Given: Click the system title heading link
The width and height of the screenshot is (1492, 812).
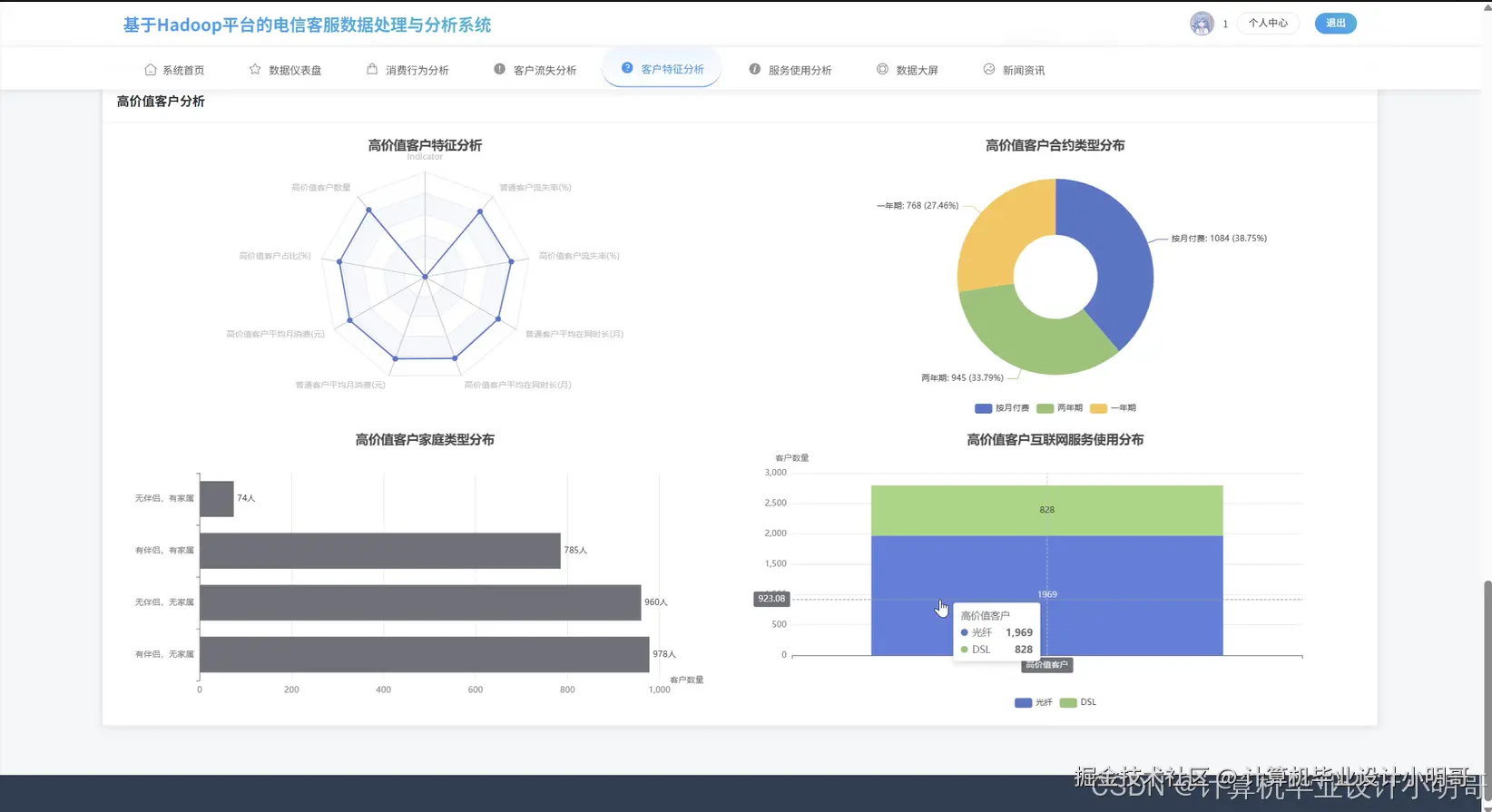Looking at the screenshot, I should click(x=307, y=25).
